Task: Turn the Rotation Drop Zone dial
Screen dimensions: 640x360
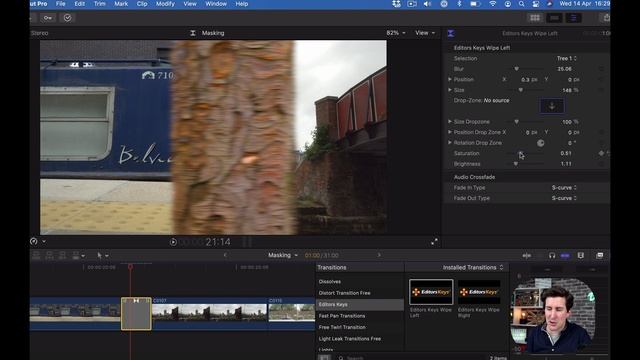Action: [540, 143]
